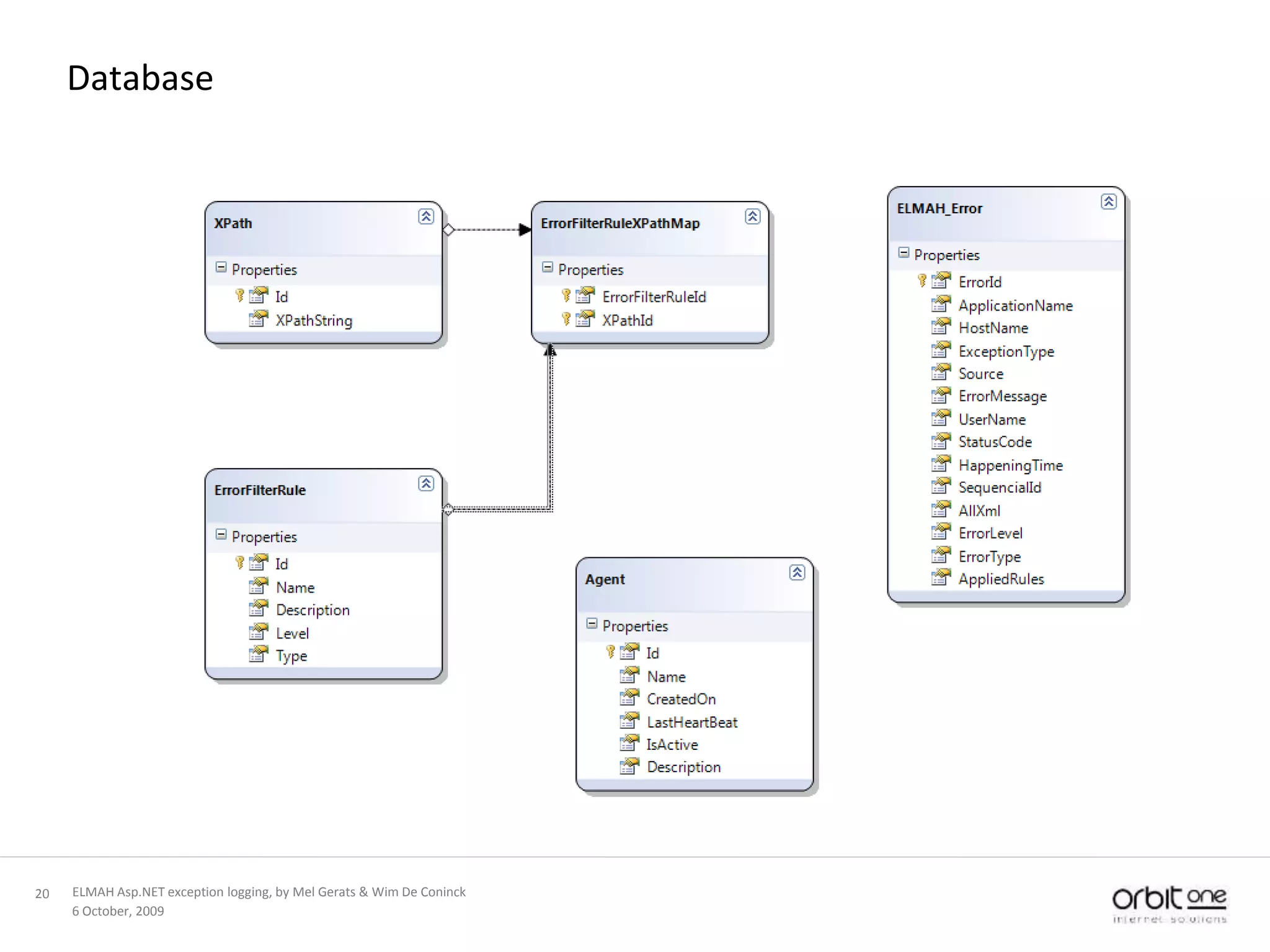
Task: Collapse Properties section in ErrorFilterRuleXPathMap
Action: click(547, 267)
